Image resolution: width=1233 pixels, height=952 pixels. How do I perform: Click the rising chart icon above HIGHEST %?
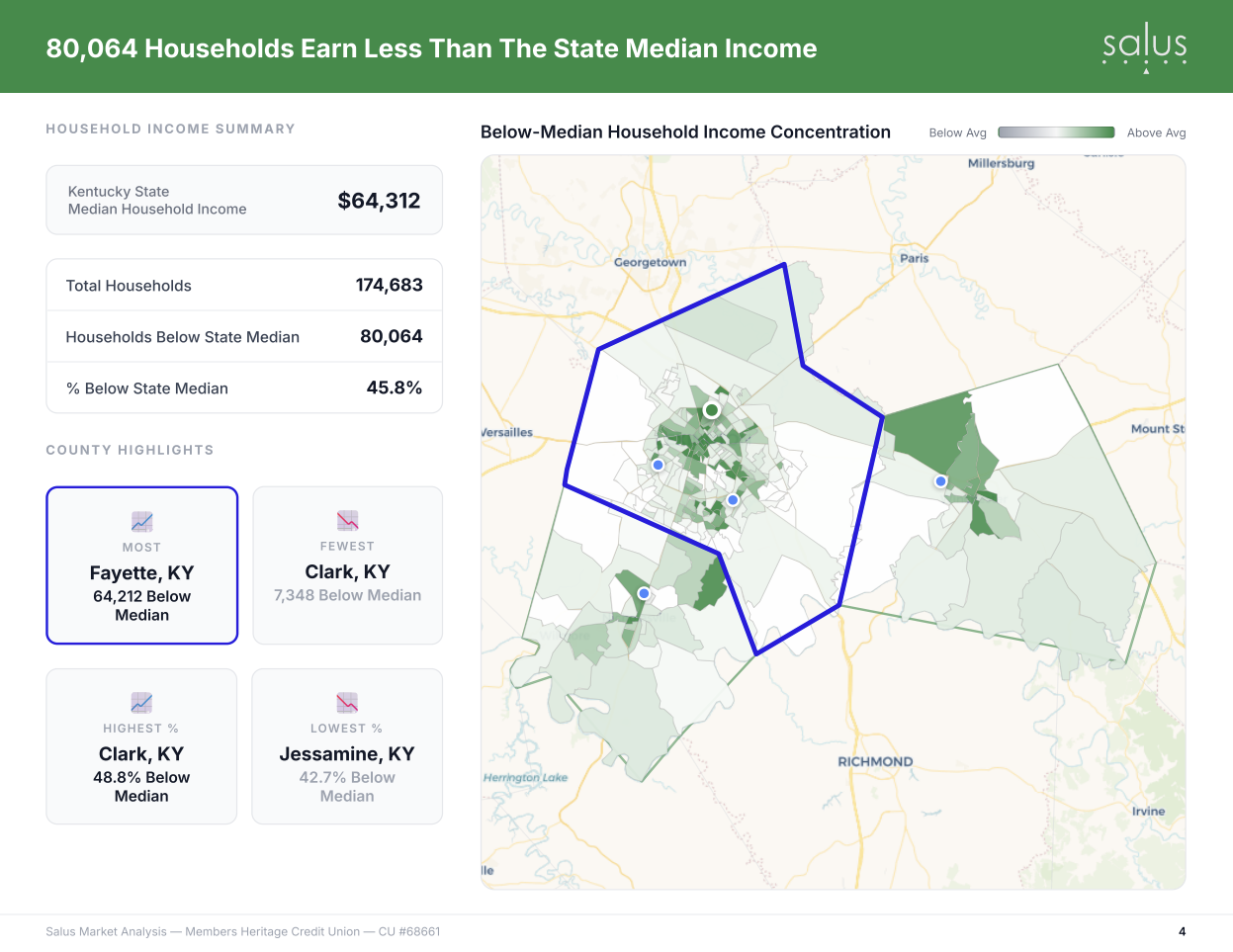click(x=141, y=702)
